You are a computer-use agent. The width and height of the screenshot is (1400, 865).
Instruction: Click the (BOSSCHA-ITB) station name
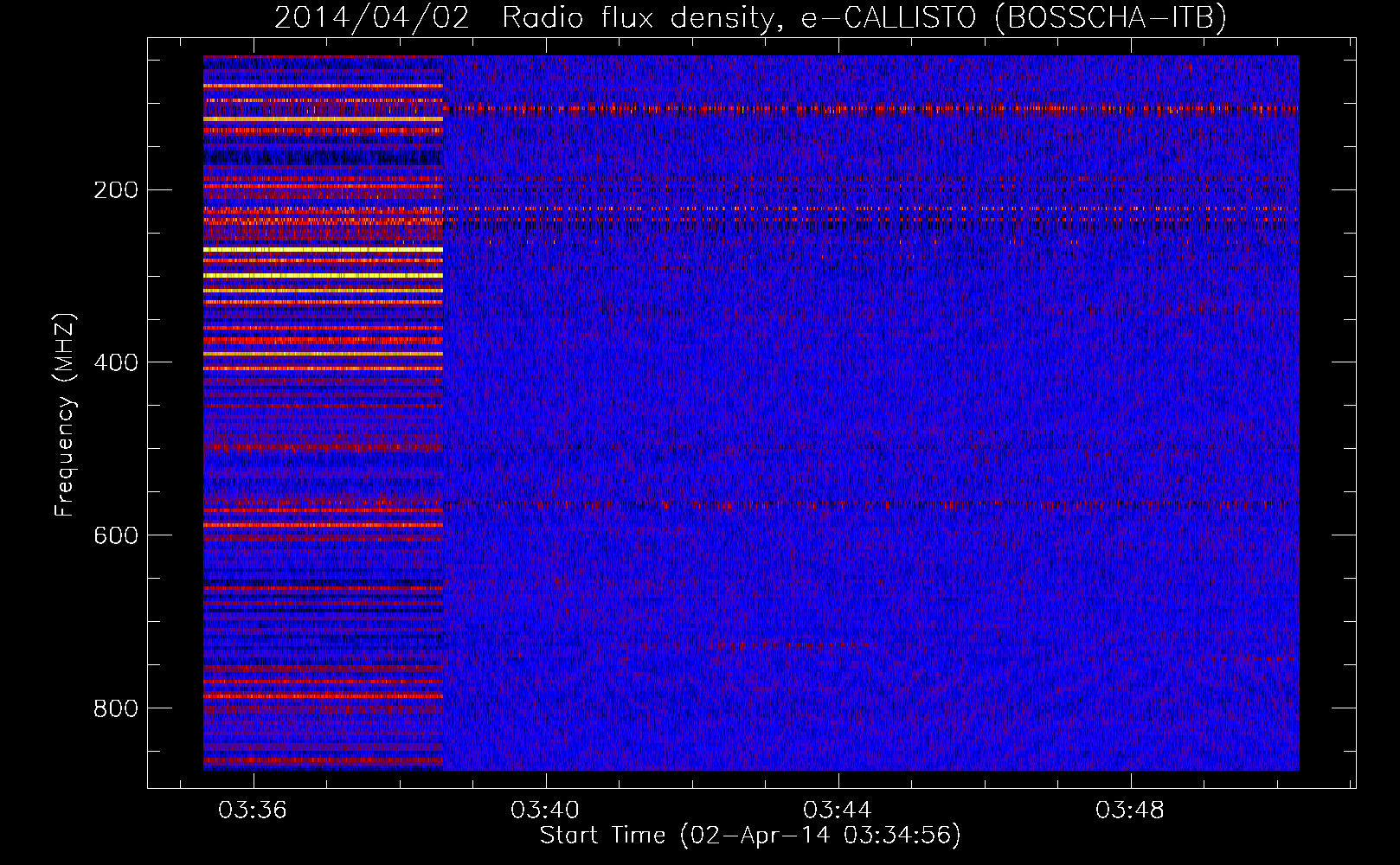click(x=1110, y=18)
